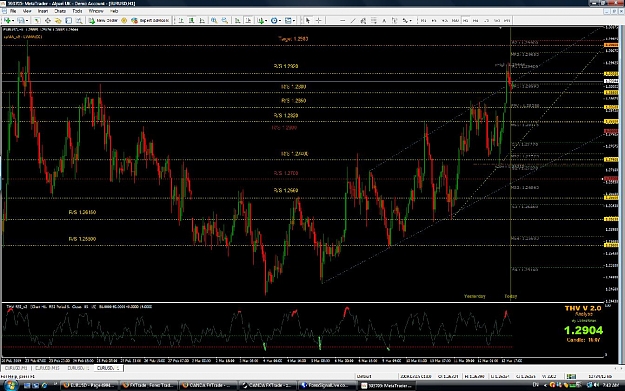Open the Help menu
The width and height of the screenshot is (625, 391).
(114, 11)
